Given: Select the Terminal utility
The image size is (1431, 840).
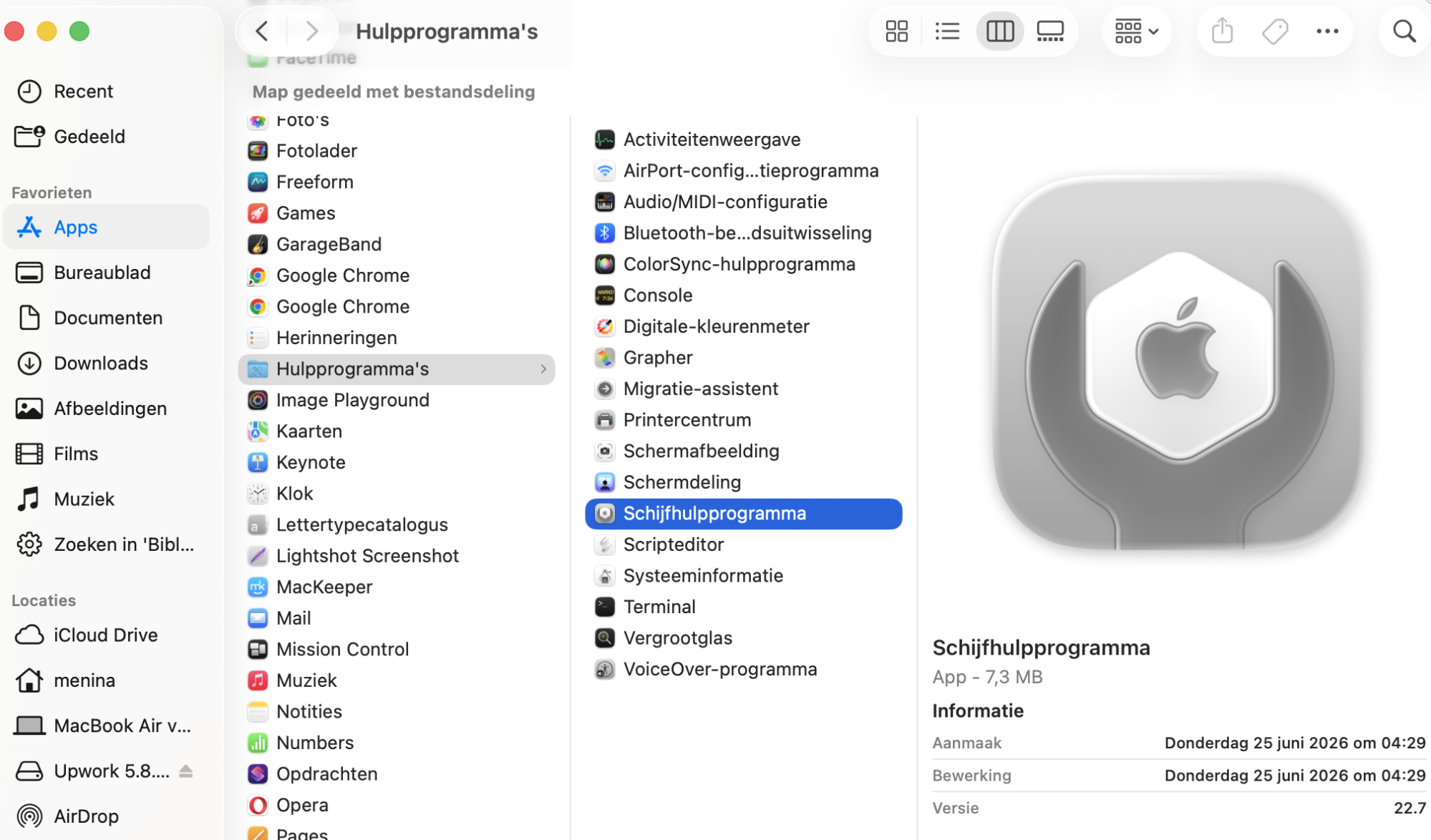Looking at the screenshot, I should (x=743, y=606).
